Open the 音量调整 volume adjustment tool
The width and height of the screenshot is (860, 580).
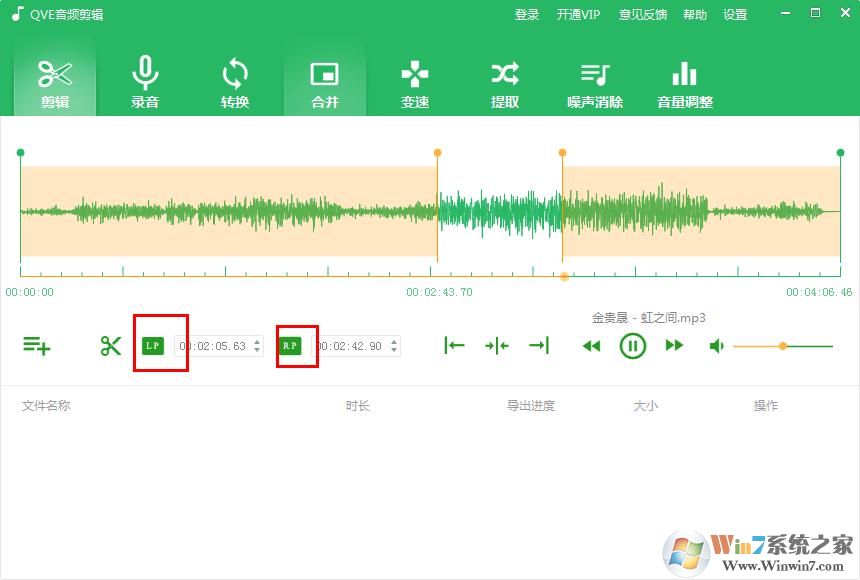[x=684, y=82]
